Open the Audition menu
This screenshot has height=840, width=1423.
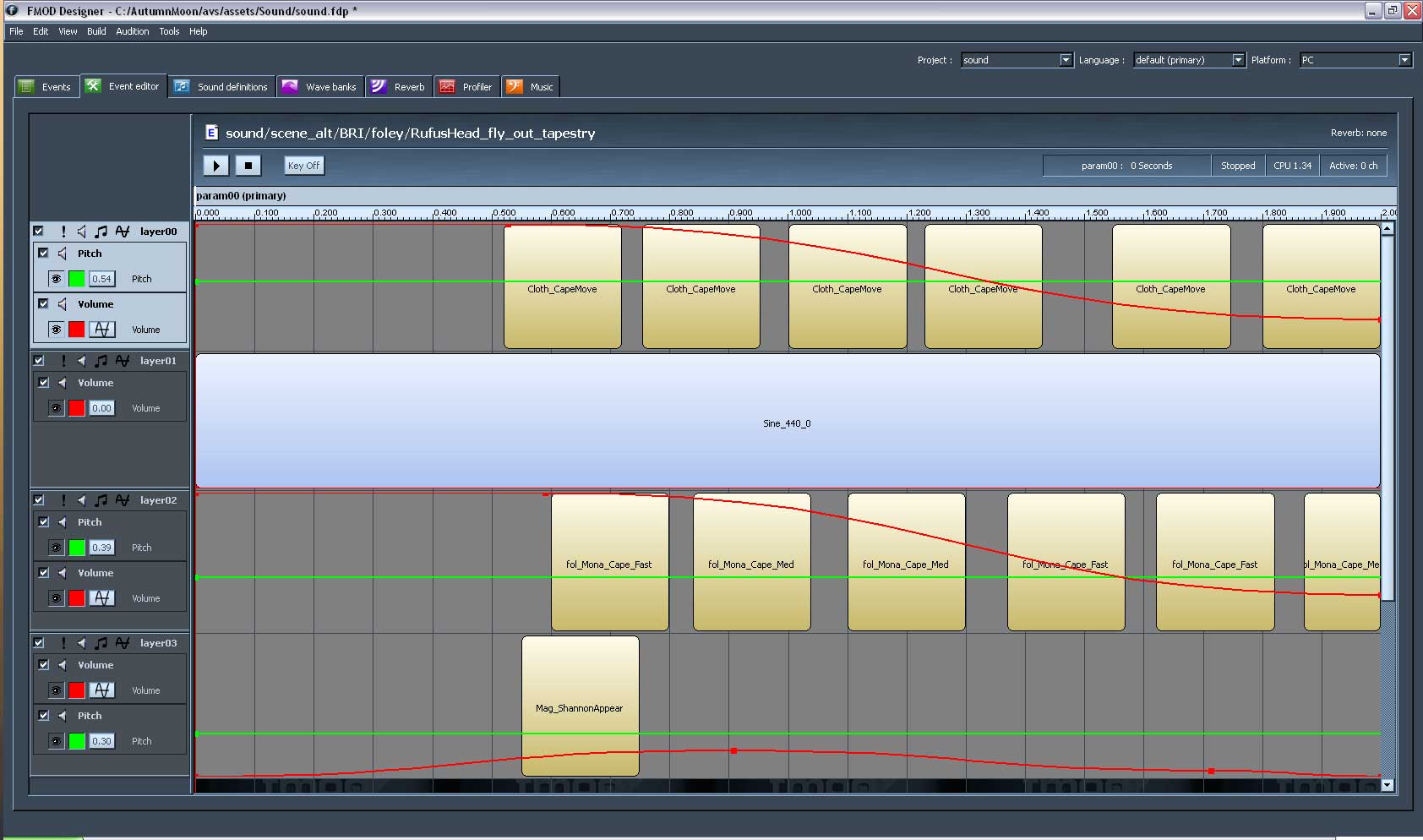click(132, 31)
